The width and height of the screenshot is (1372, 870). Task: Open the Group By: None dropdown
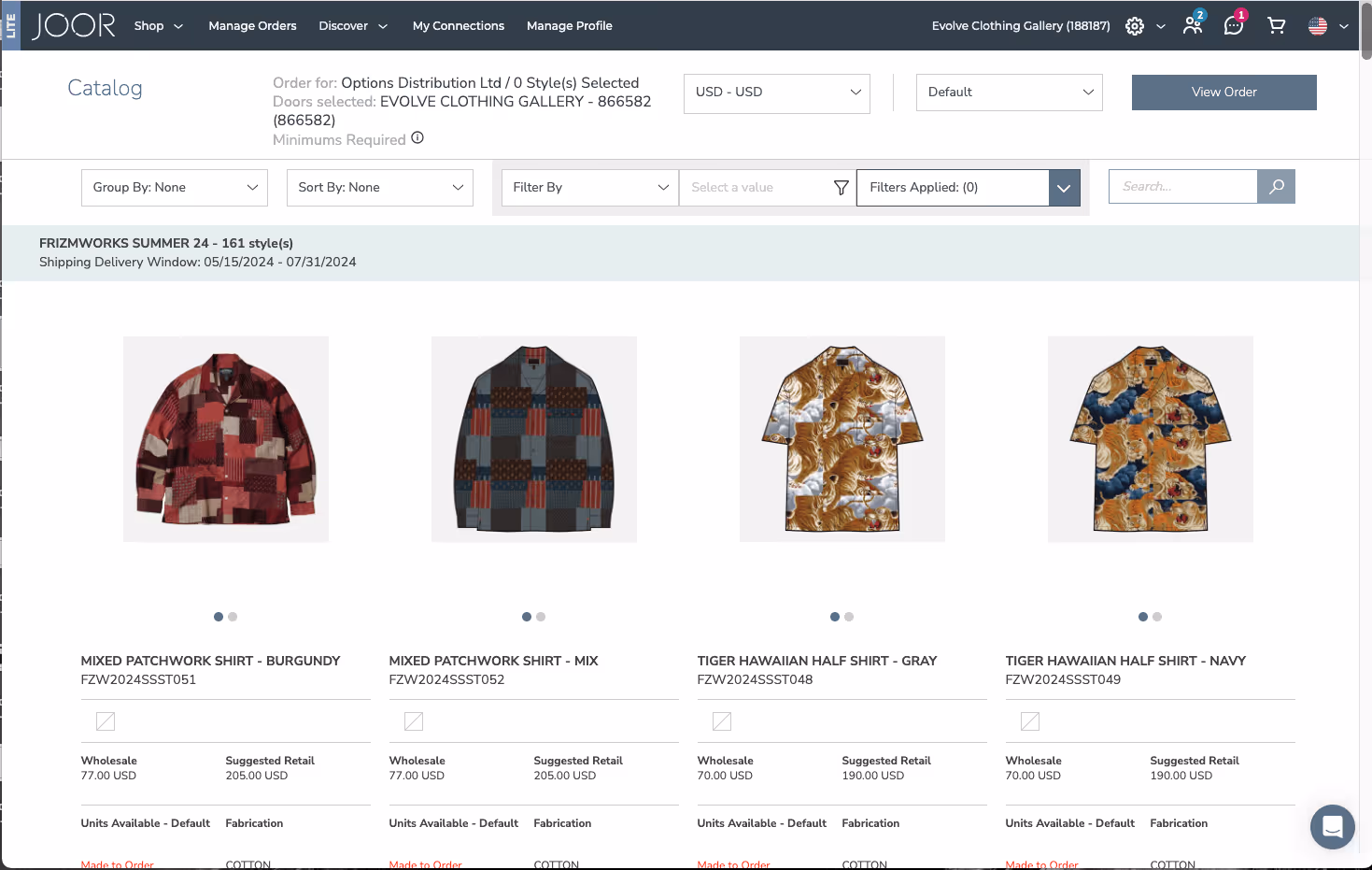pos(175,188)
